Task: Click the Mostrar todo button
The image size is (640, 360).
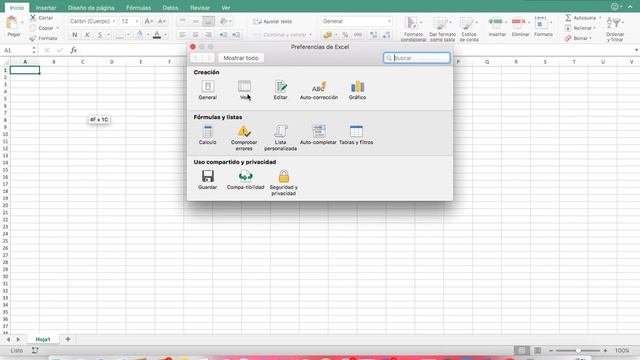Action: click(x=241, y=58)
